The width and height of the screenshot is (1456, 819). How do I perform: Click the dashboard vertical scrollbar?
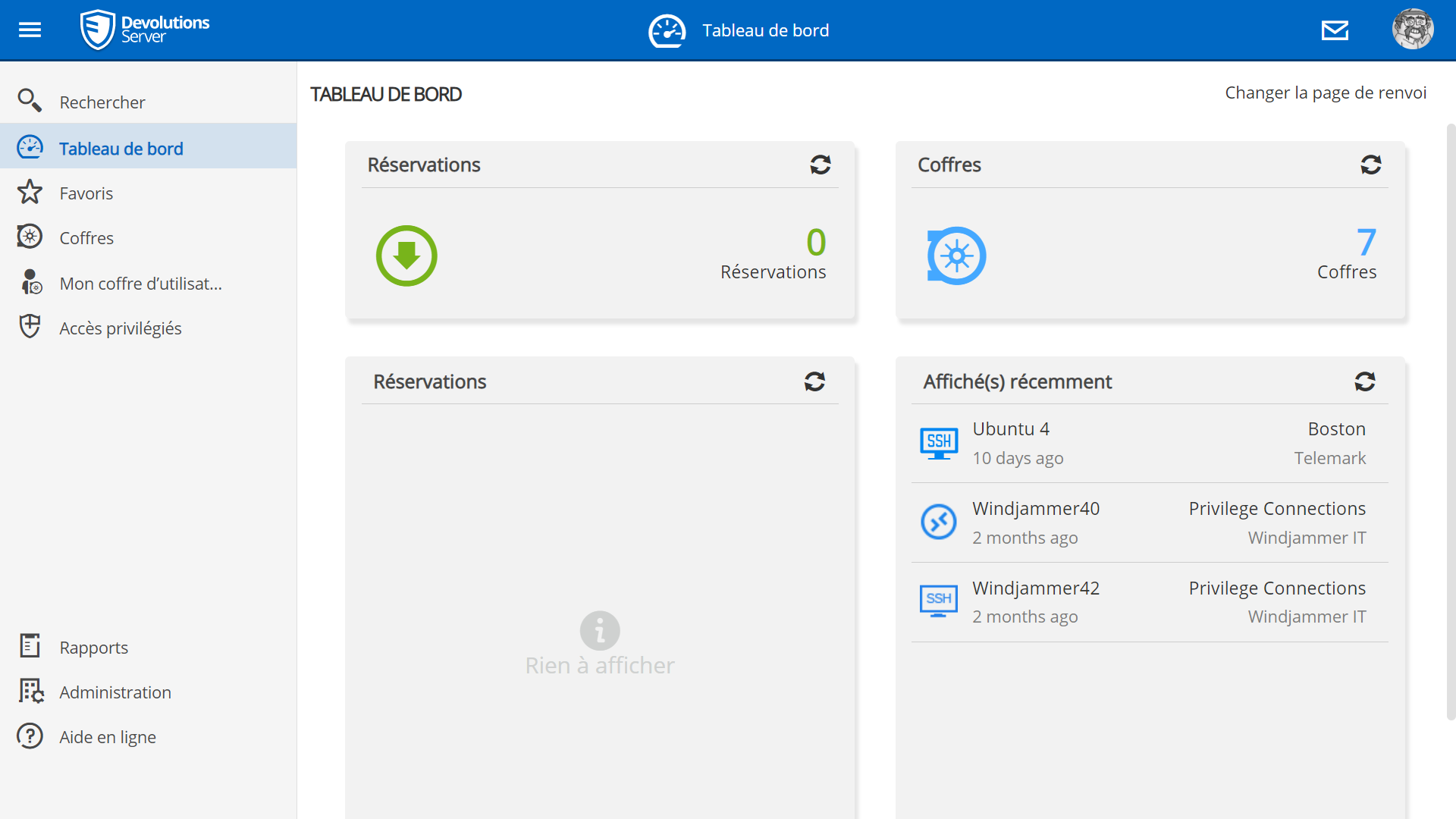[x=1450, y=421]
